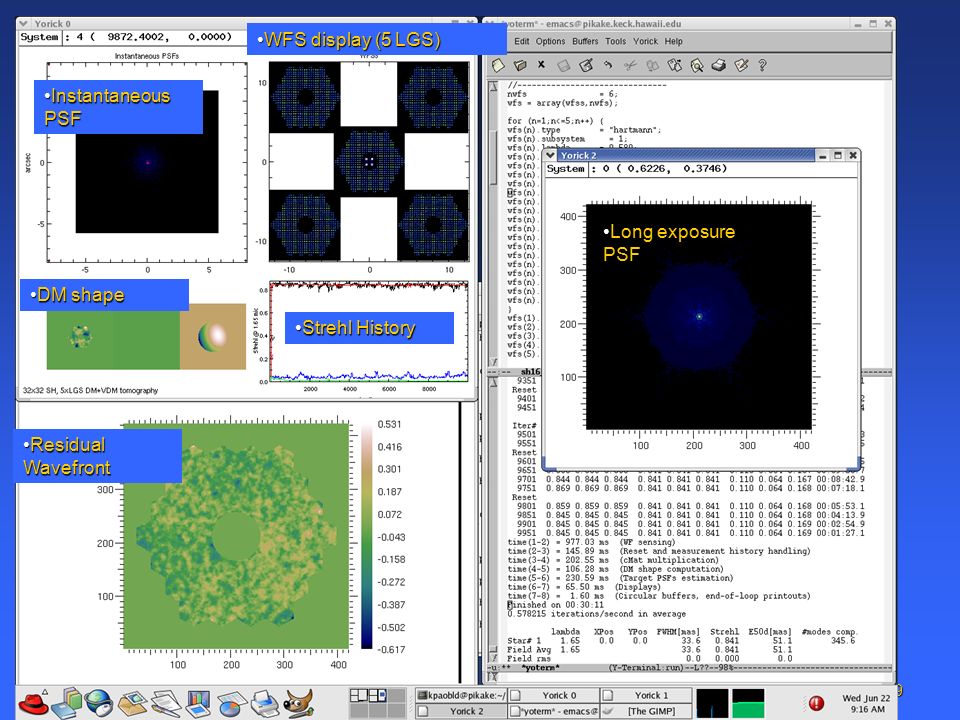Click the 'time(3-4) = 202.55 ms' line
The width and height of the screenshot is (960, 720).
click(x=613, y=560)
